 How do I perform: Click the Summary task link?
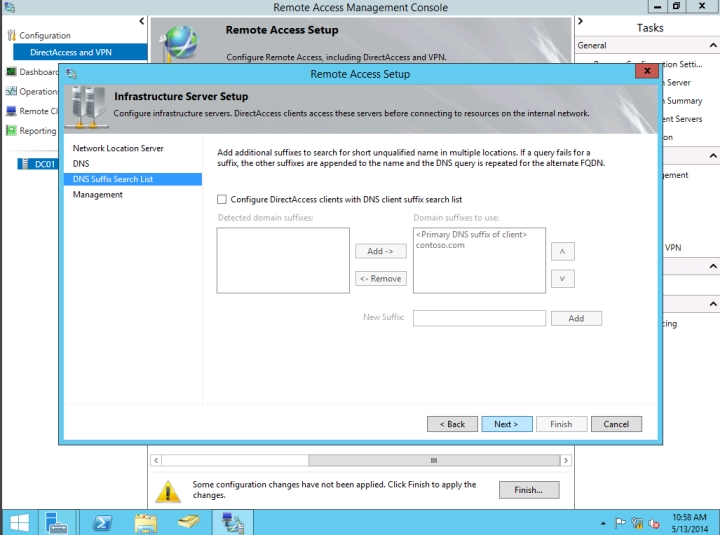tap(684, 101)
